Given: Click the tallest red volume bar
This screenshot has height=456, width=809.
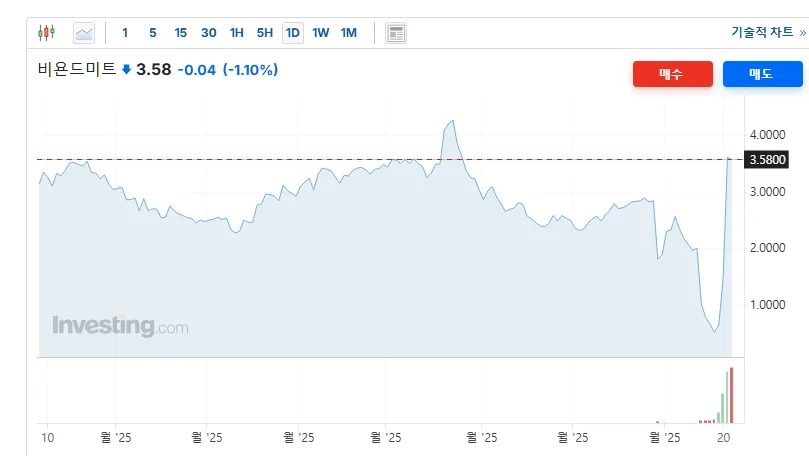Looking at the screenshot, I should point(732,396).
